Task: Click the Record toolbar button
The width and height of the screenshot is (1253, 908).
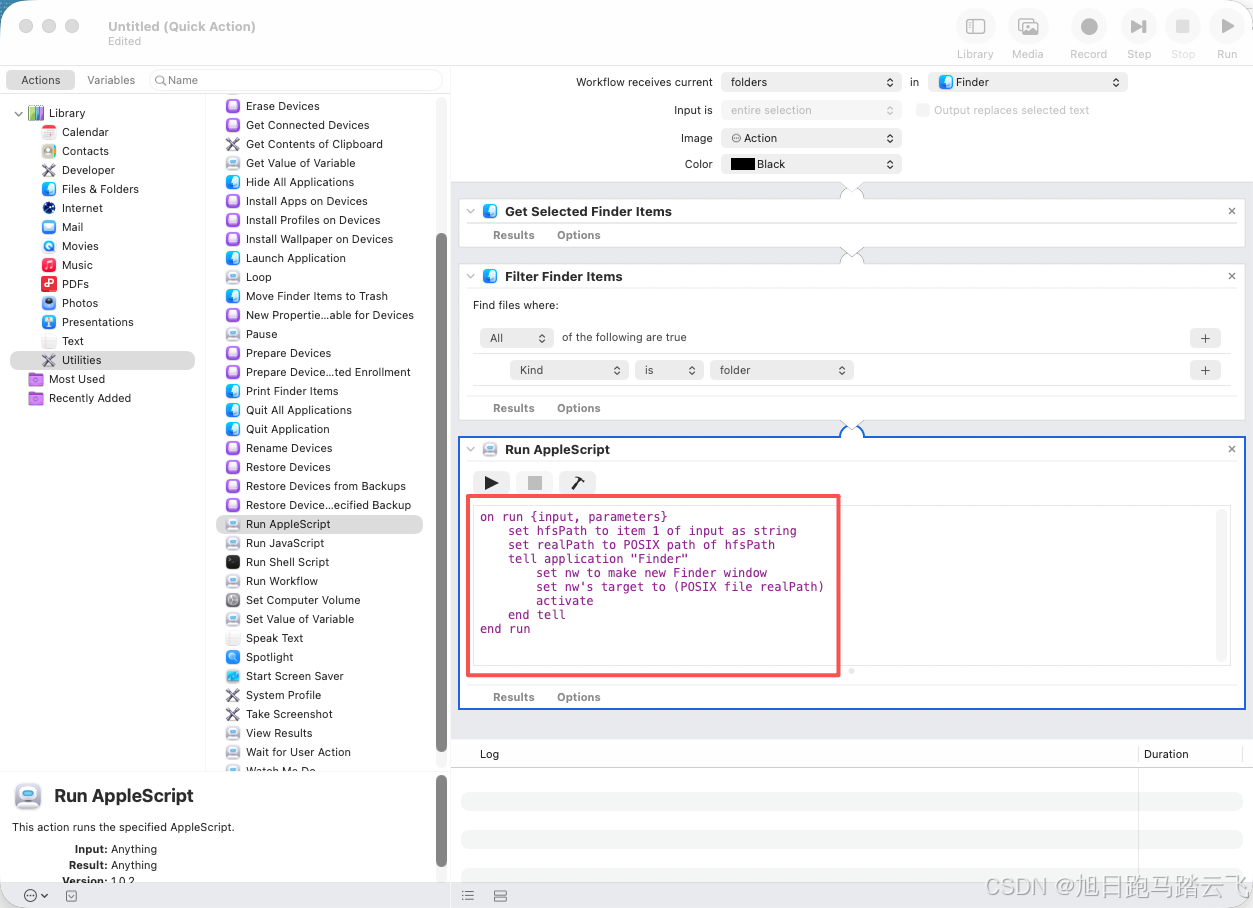Action: pyautogui.click(x=1089, y=27)
